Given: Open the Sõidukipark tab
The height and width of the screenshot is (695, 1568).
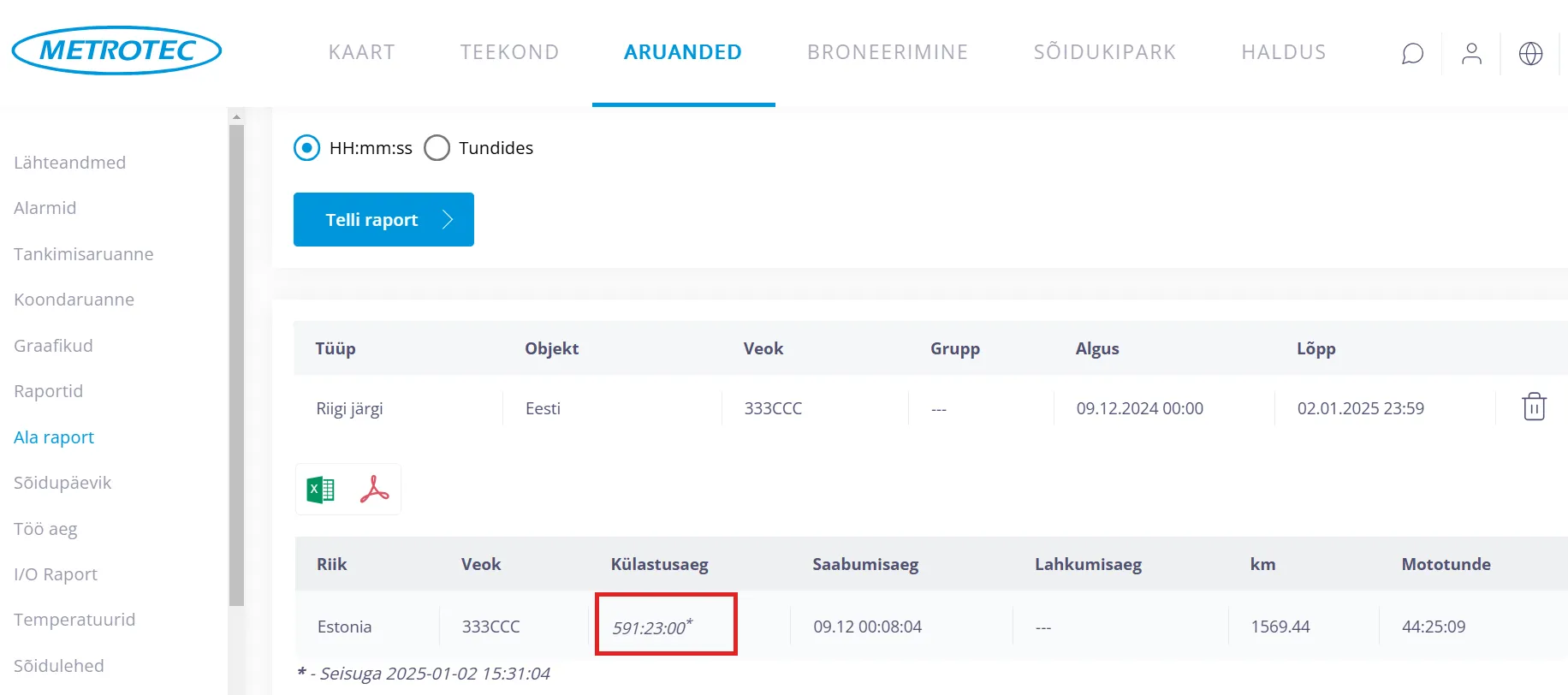Looking at the screenshot, I should pos(1104,52).
